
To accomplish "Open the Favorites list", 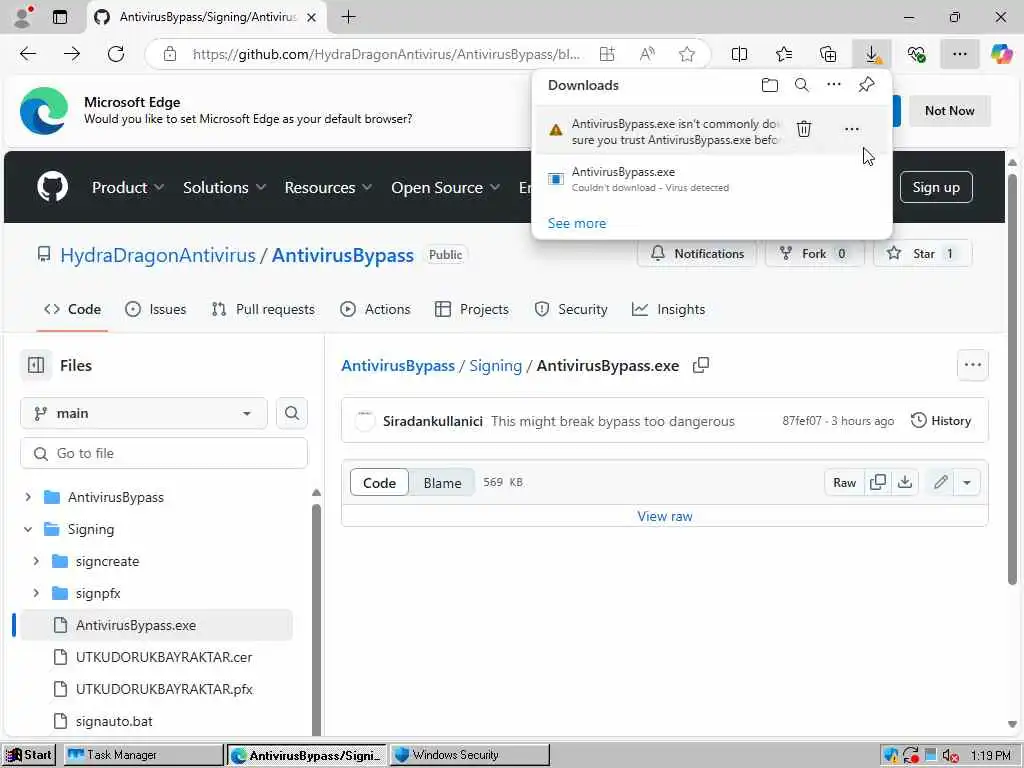I will pyautogui.click(x=784, y=54).
